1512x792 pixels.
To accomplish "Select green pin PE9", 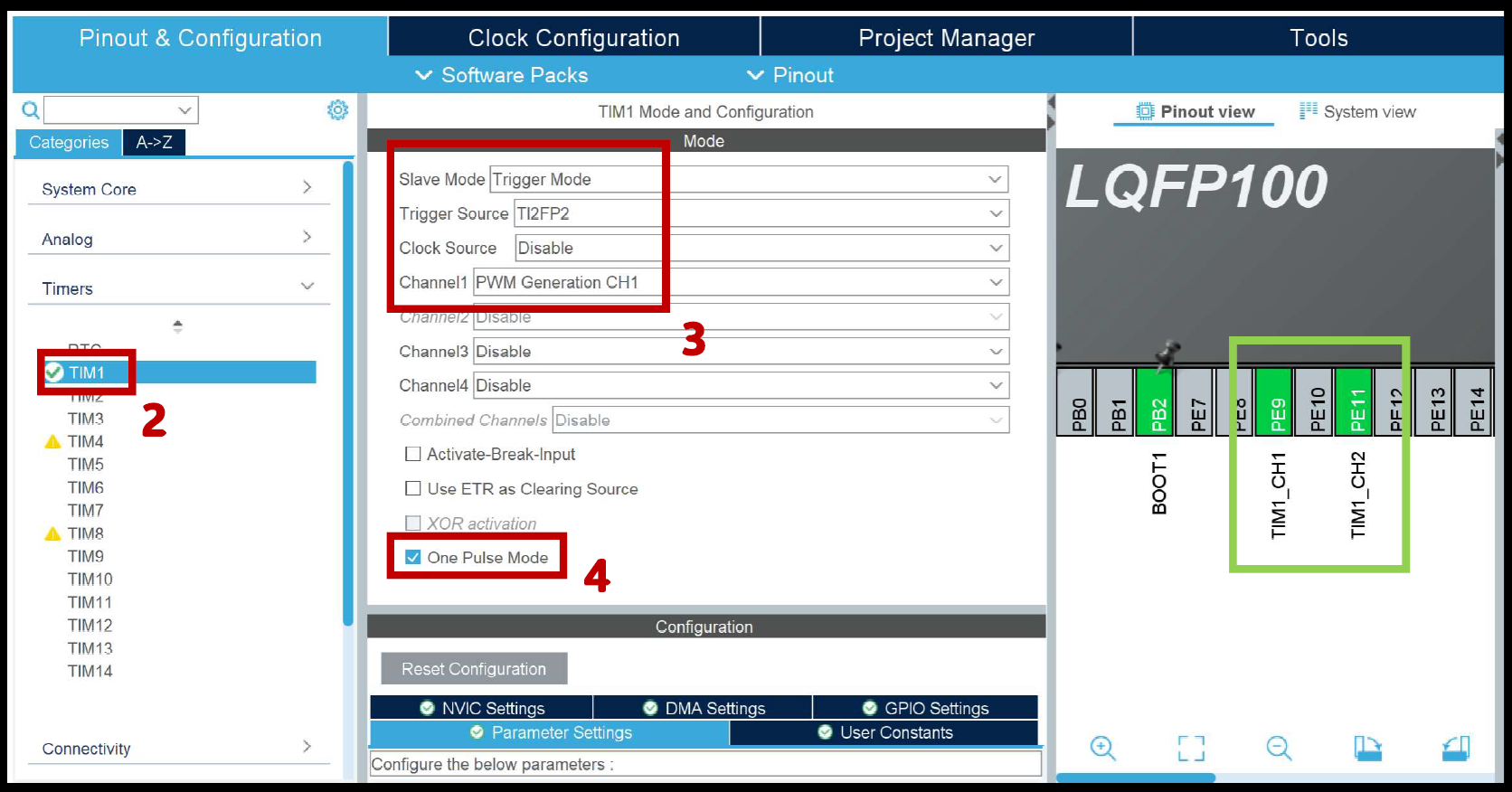I will coord(1275,402).
